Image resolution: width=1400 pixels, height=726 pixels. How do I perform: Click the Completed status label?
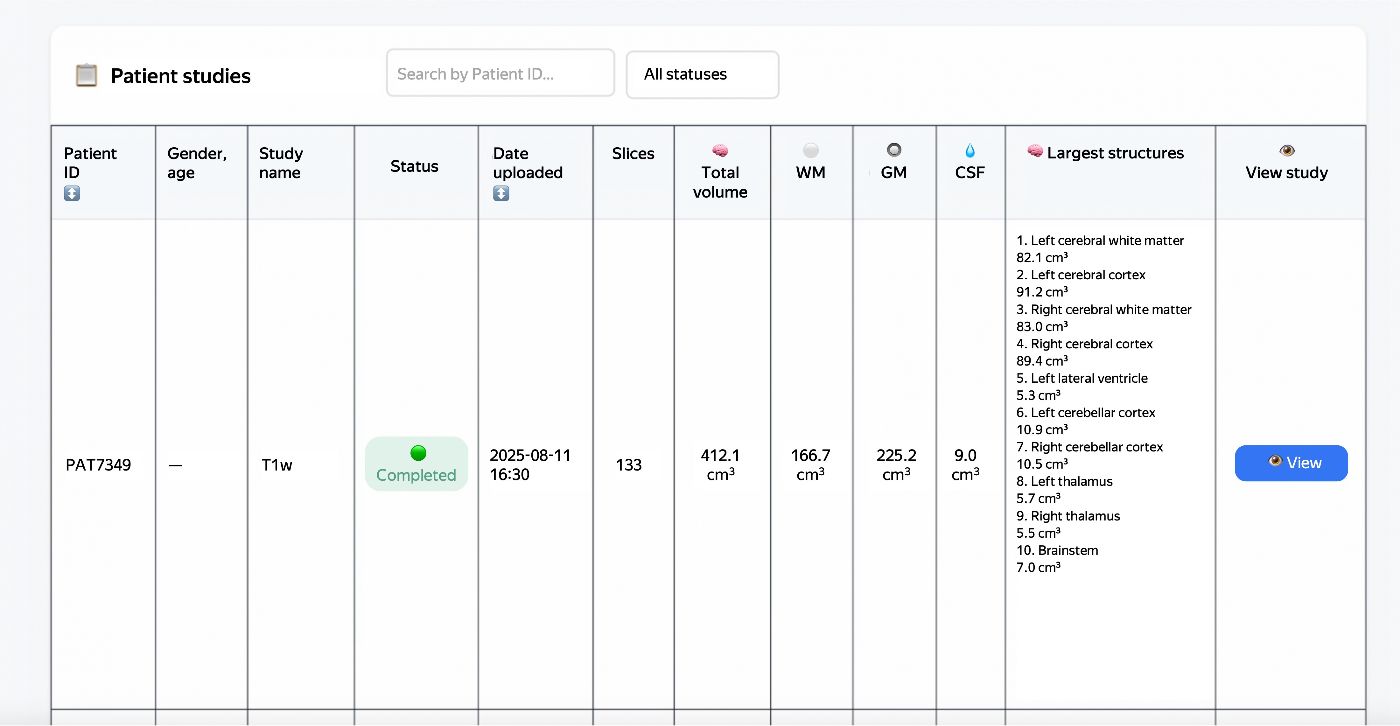point(416,475)
